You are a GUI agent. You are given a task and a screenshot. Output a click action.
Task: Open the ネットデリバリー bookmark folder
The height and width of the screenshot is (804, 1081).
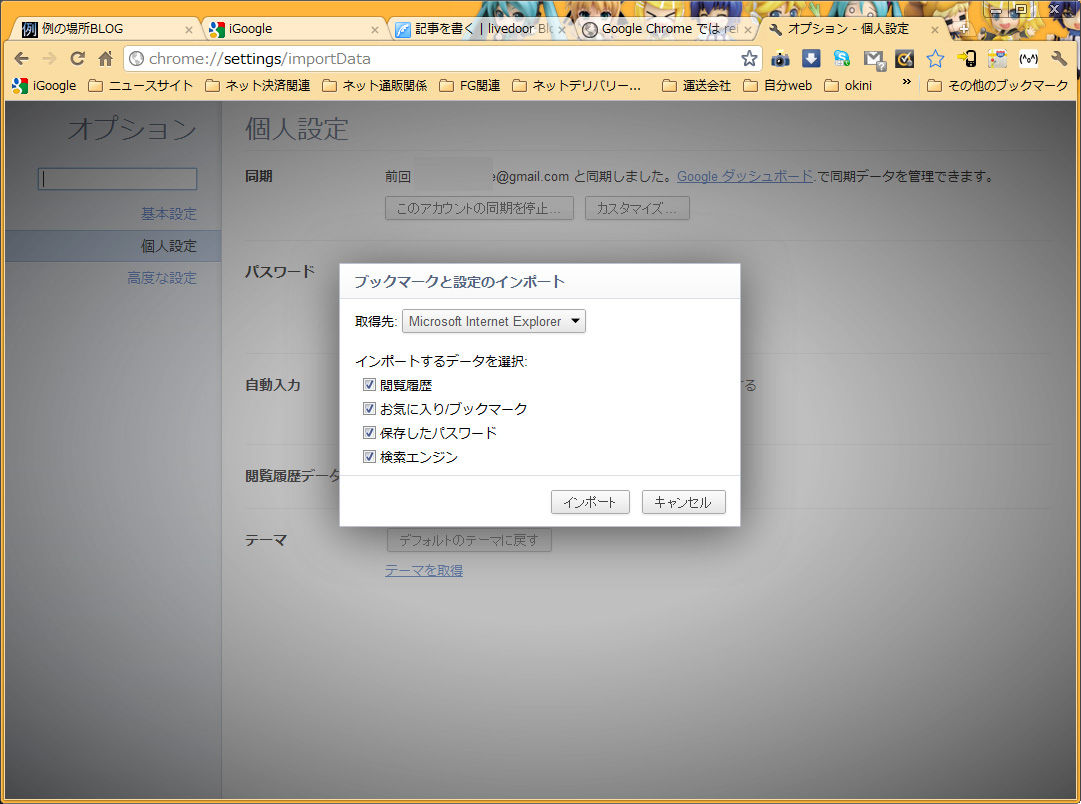[577, 86]
